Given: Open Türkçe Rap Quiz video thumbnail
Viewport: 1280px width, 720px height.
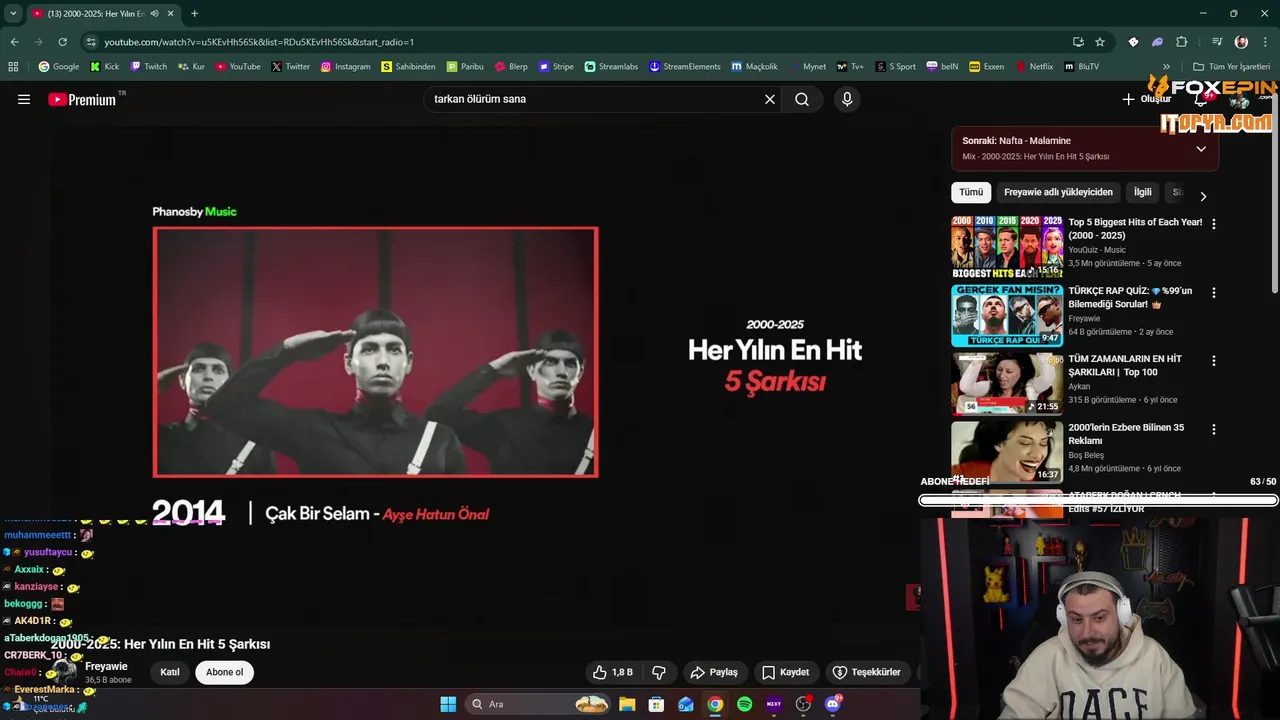Looking at the screenshot, I should pyautogui.click(x=1007, y=315).
